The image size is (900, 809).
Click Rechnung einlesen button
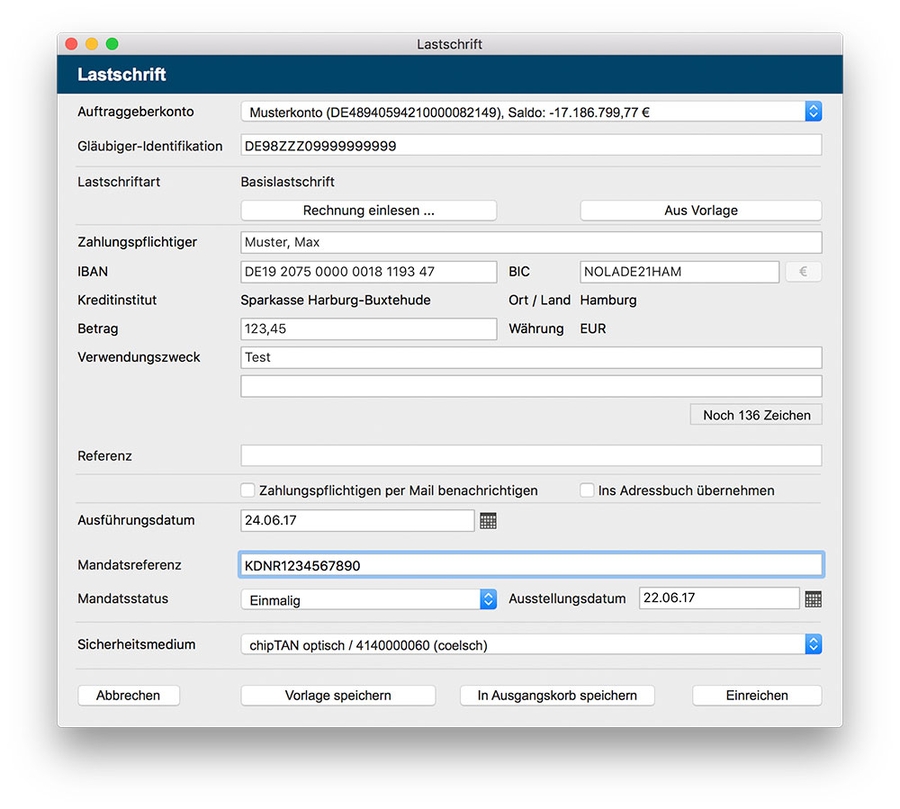(368, 211)
